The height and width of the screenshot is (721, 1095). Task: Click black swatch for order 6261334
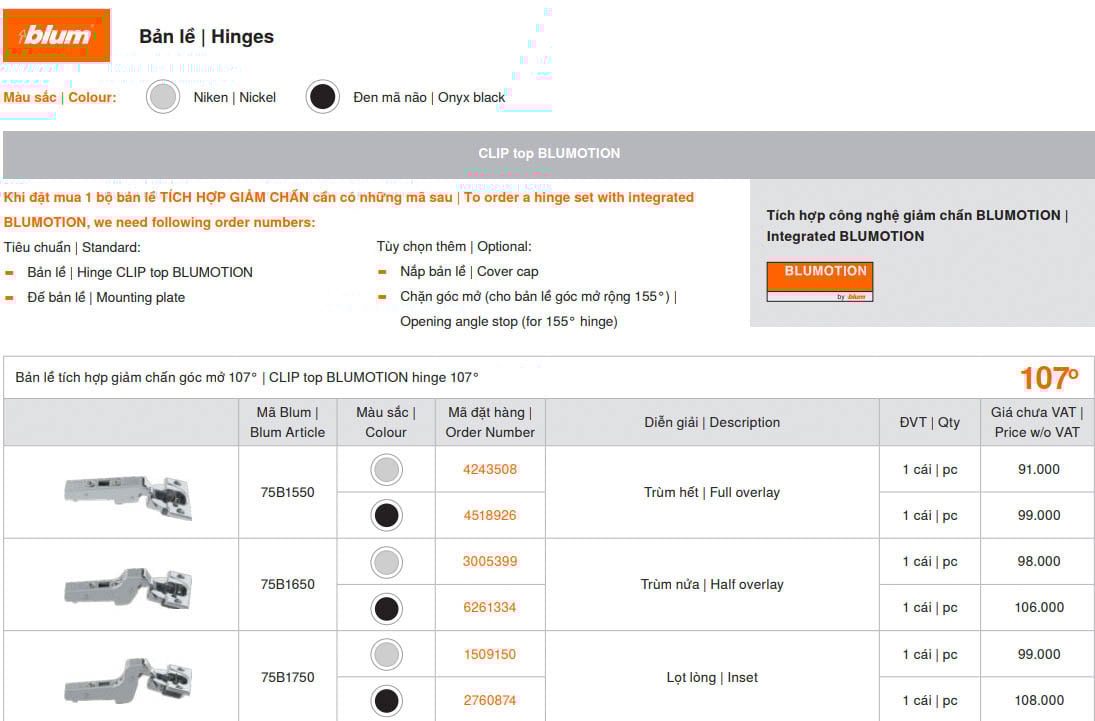click(386, 608)
